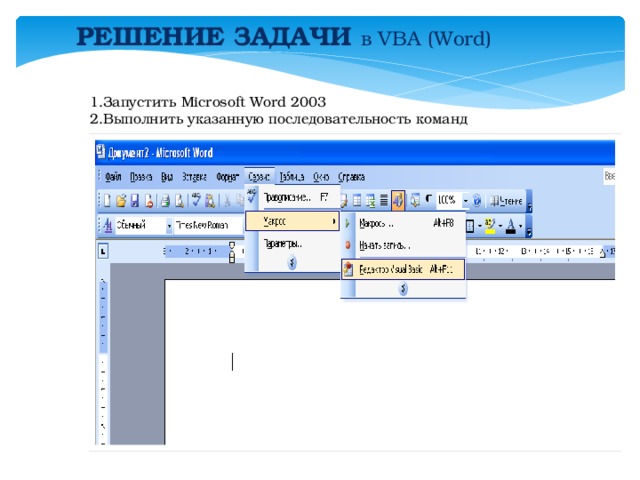Viewport: 640px width, 480px height.
Task: Click the Permission icon with the red sign
Action: [149, 201]
